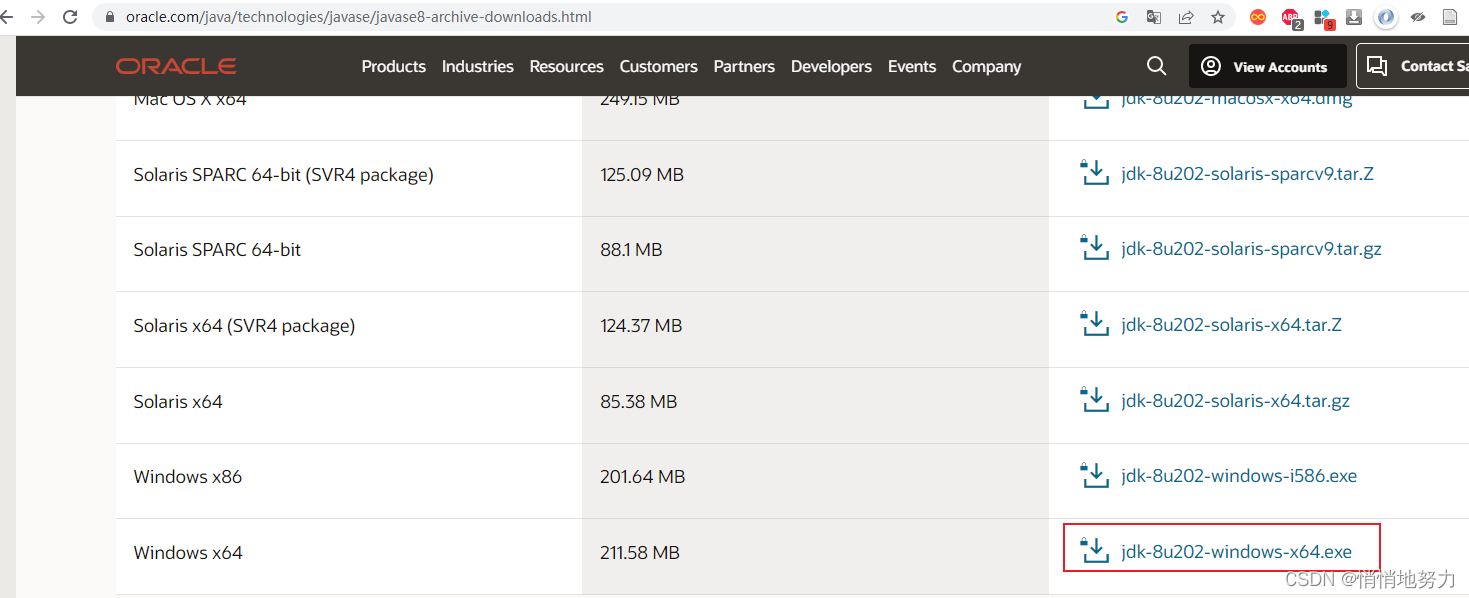
Task: Click the lock icon in address bar
Action: pos(110,17)
